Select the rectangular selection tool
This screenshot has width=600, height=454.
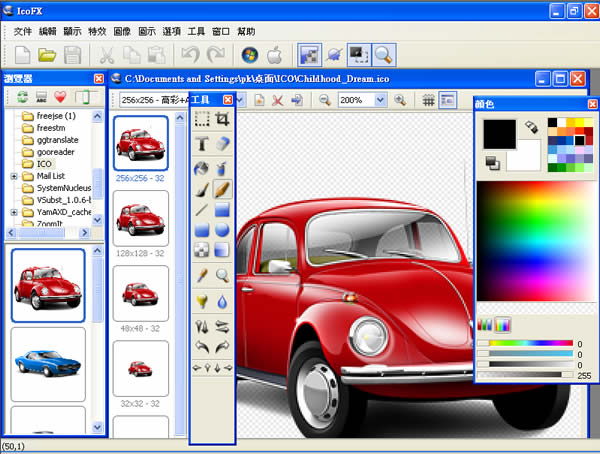point(201,119)
